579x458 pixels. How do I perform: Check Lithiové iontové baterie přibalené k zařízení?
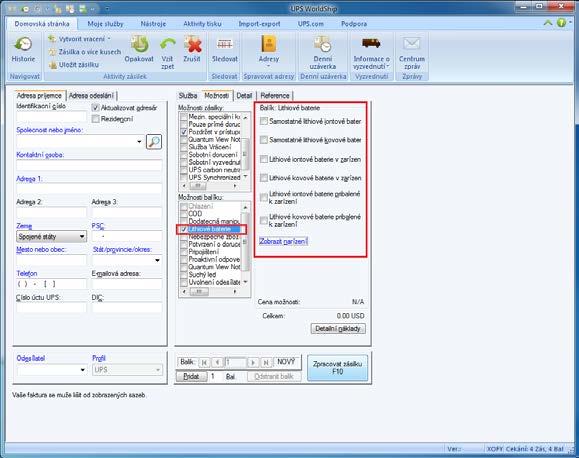coord(264,198)
